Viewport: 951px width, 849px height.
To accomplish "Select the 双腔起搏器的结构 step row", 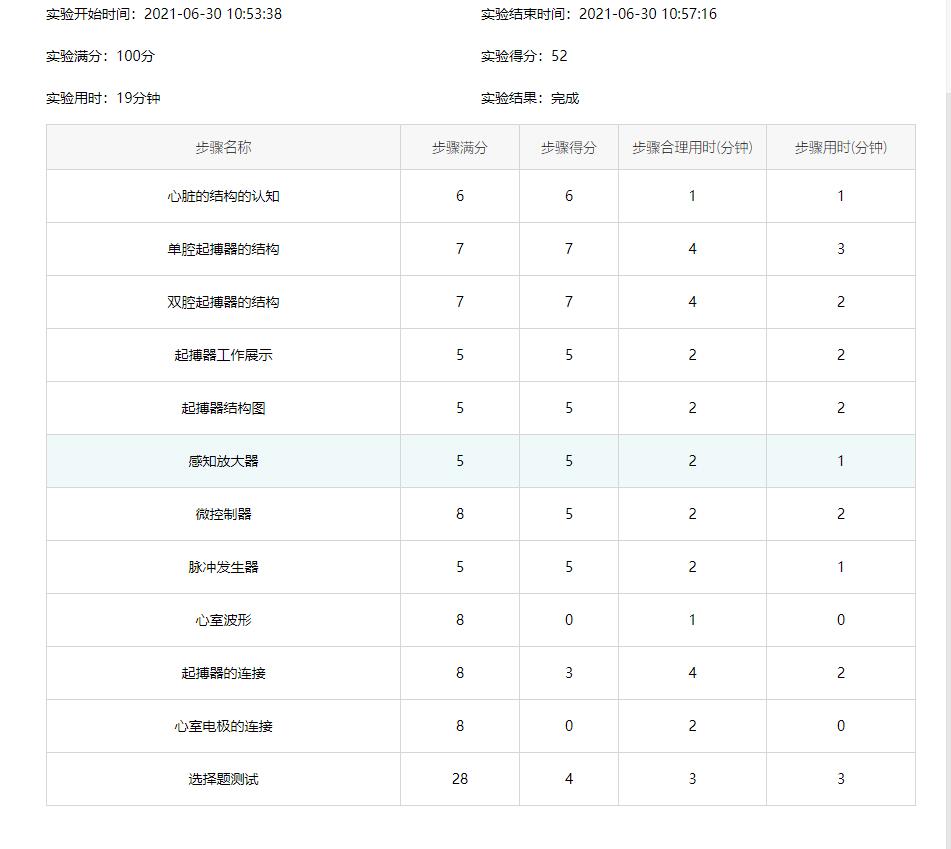I will coord(223,302).
